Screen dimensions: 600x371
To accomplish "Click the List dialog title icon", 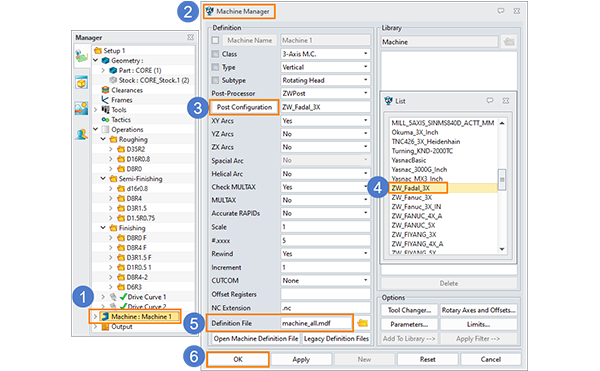I will [388, 101].
